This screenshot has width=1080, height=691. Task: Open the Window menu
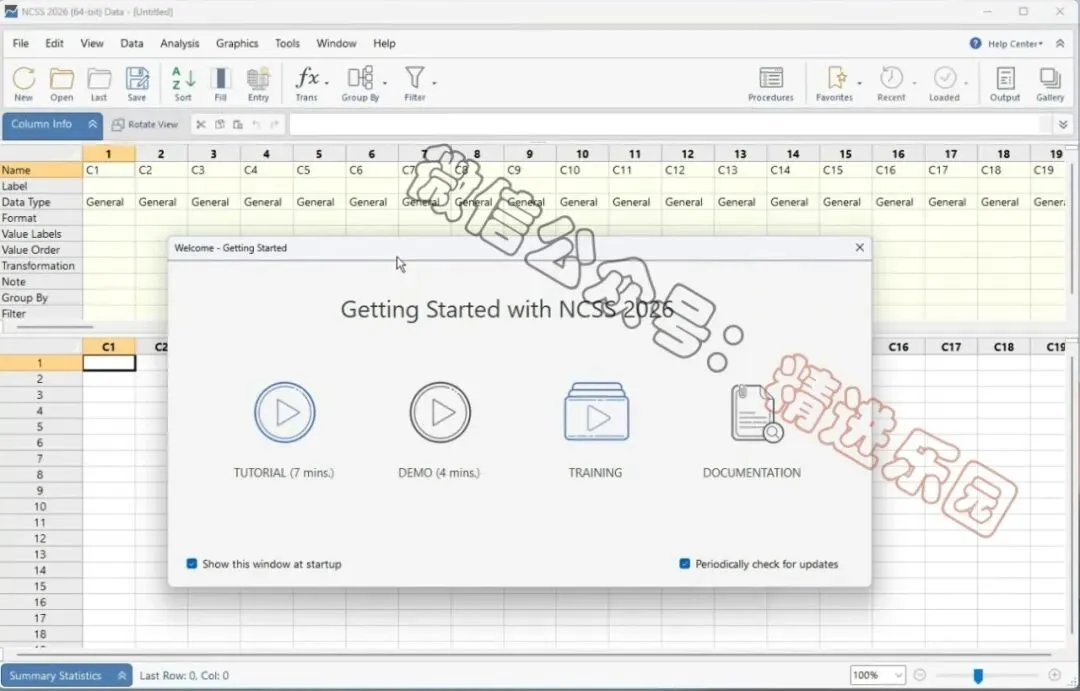coord(336,43)
